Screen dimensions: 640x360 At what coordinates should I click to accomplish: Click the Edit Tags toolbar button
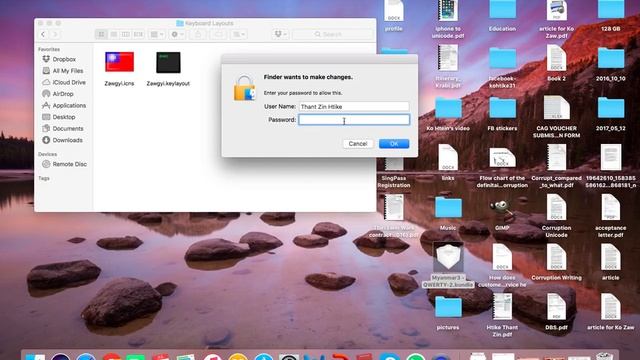218,34
